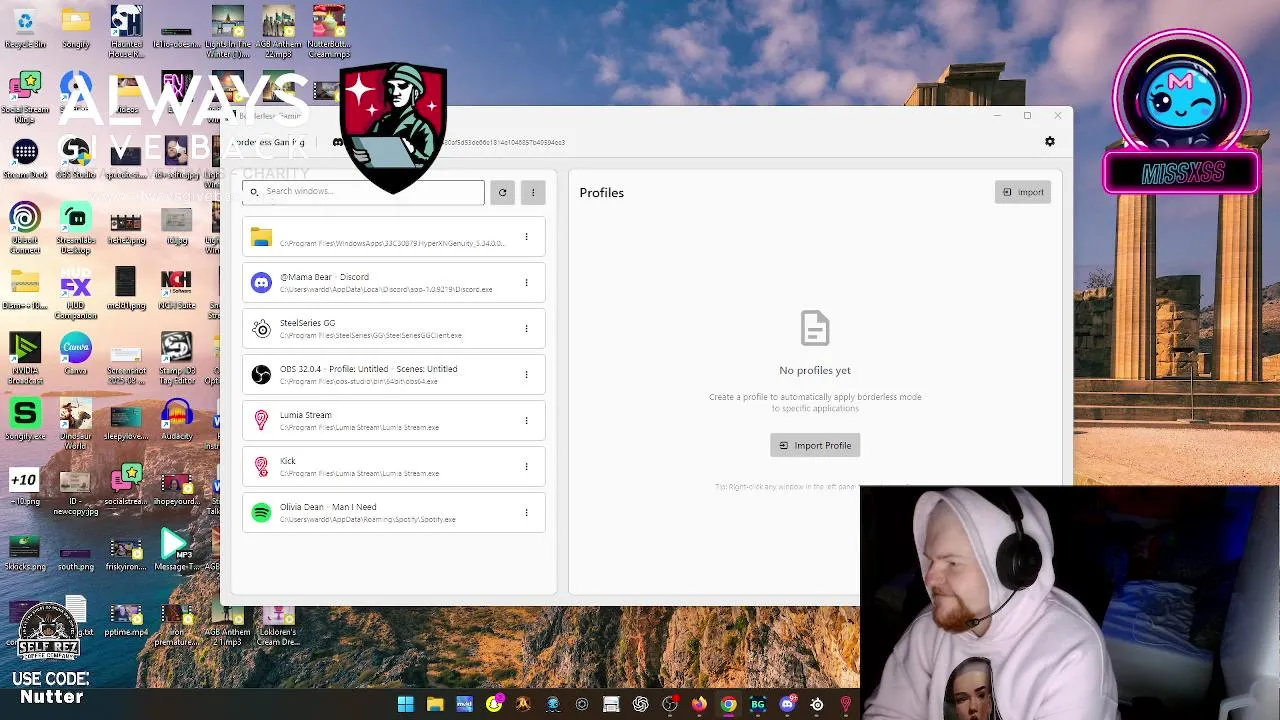Select the Haunted House desktop shortcut
The width and height of the screenshot is (1280, 720).
126,32
